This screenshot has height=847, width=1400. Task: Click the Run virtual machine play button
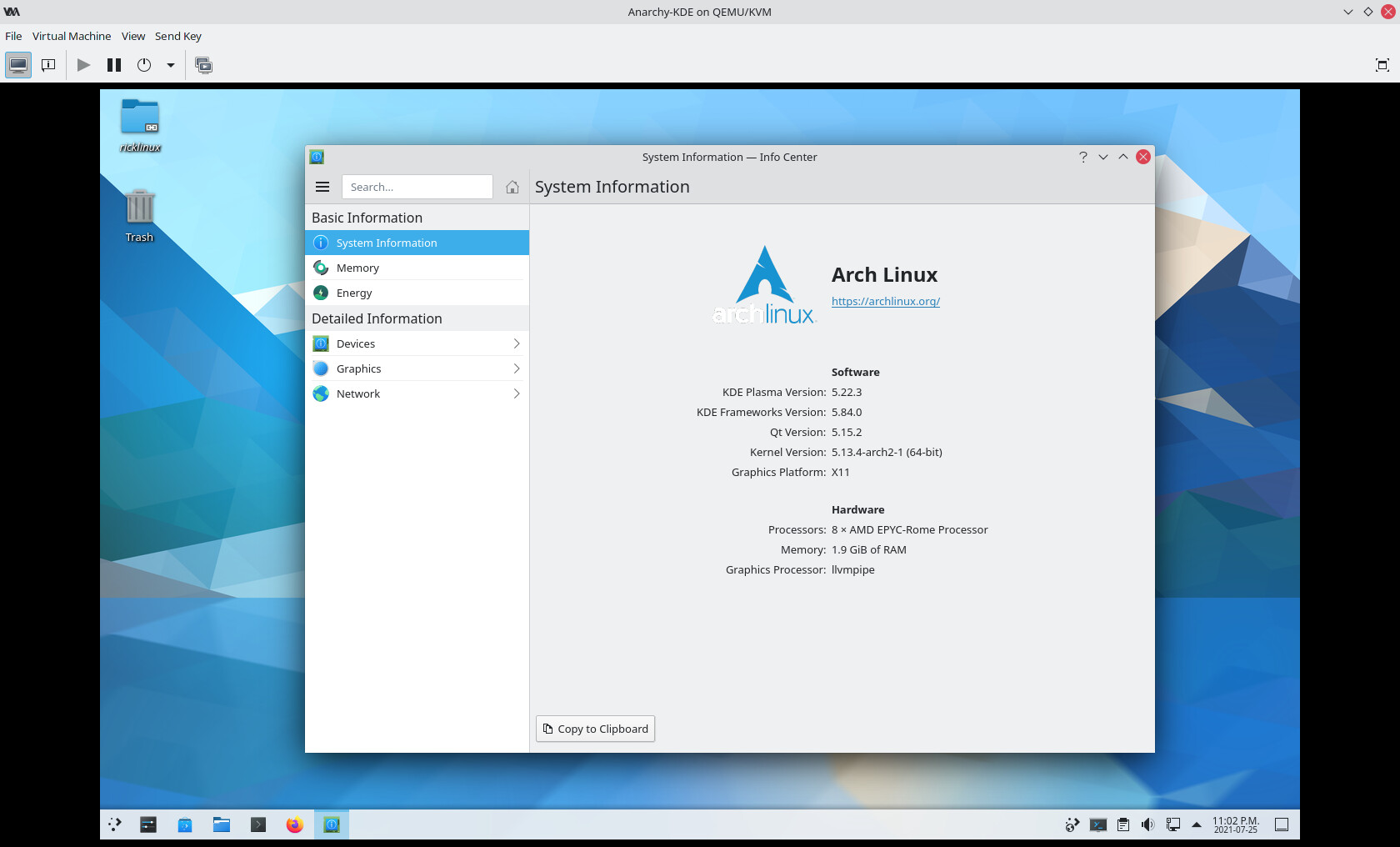click(83, 65)
